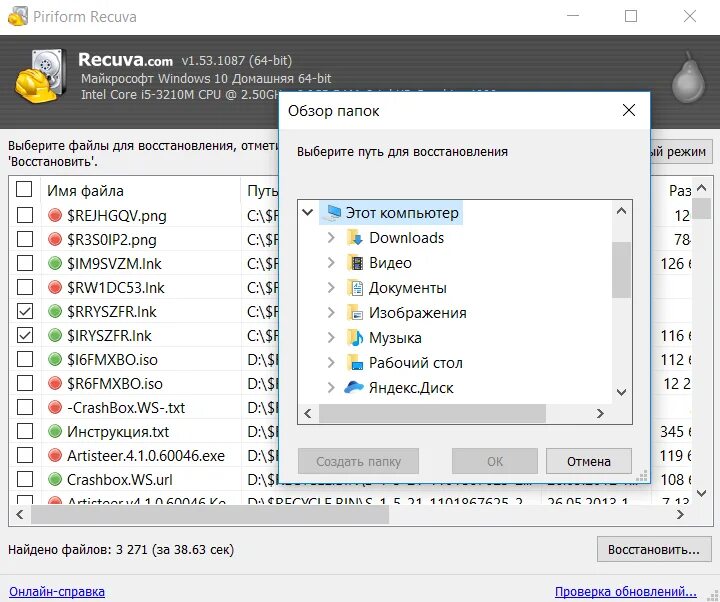Click the green status dot for Инструкция.txt

click(55, 431)
